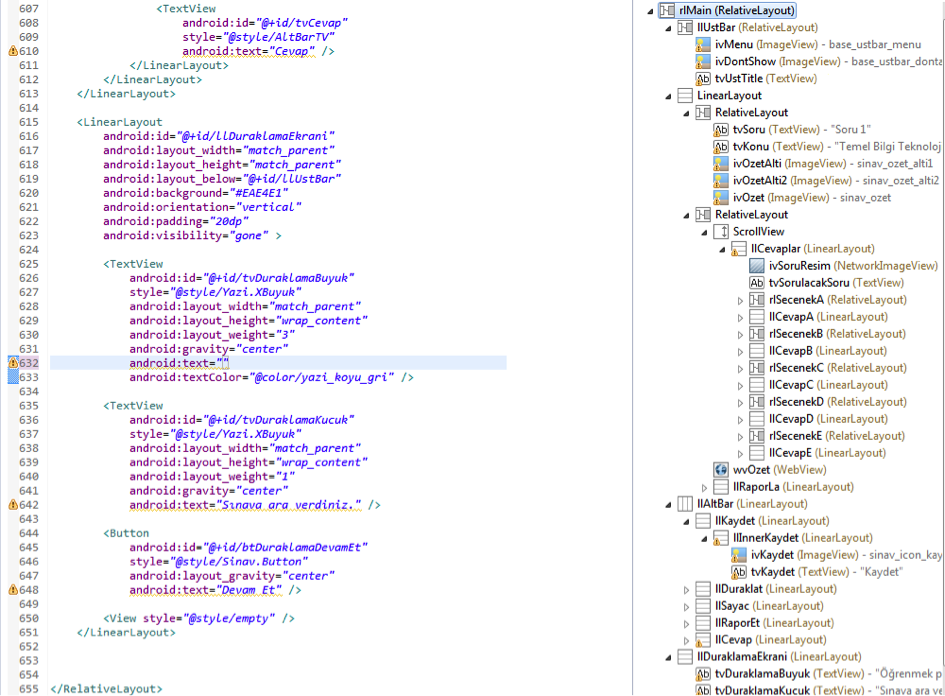The height and width of the screenshot is (696, 945).
Task: Click the tvUstTitle TextView icon
Action: pos(703,78)
